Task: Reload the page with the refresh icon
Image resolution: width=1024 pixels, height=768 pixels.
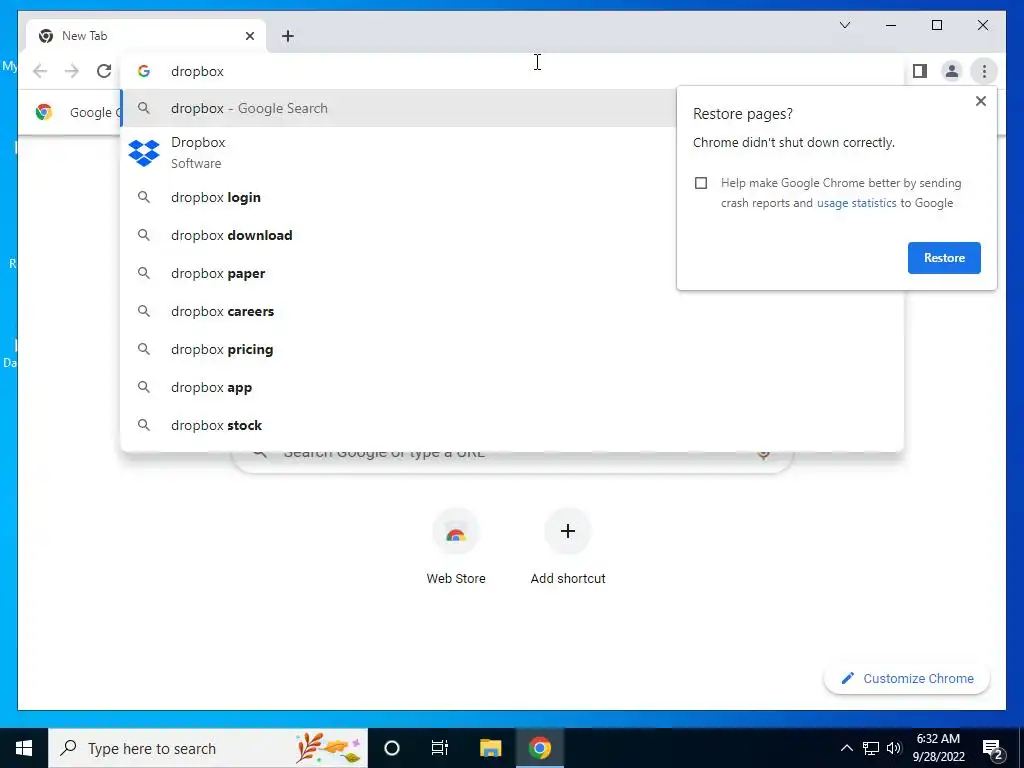Action: 104,71
